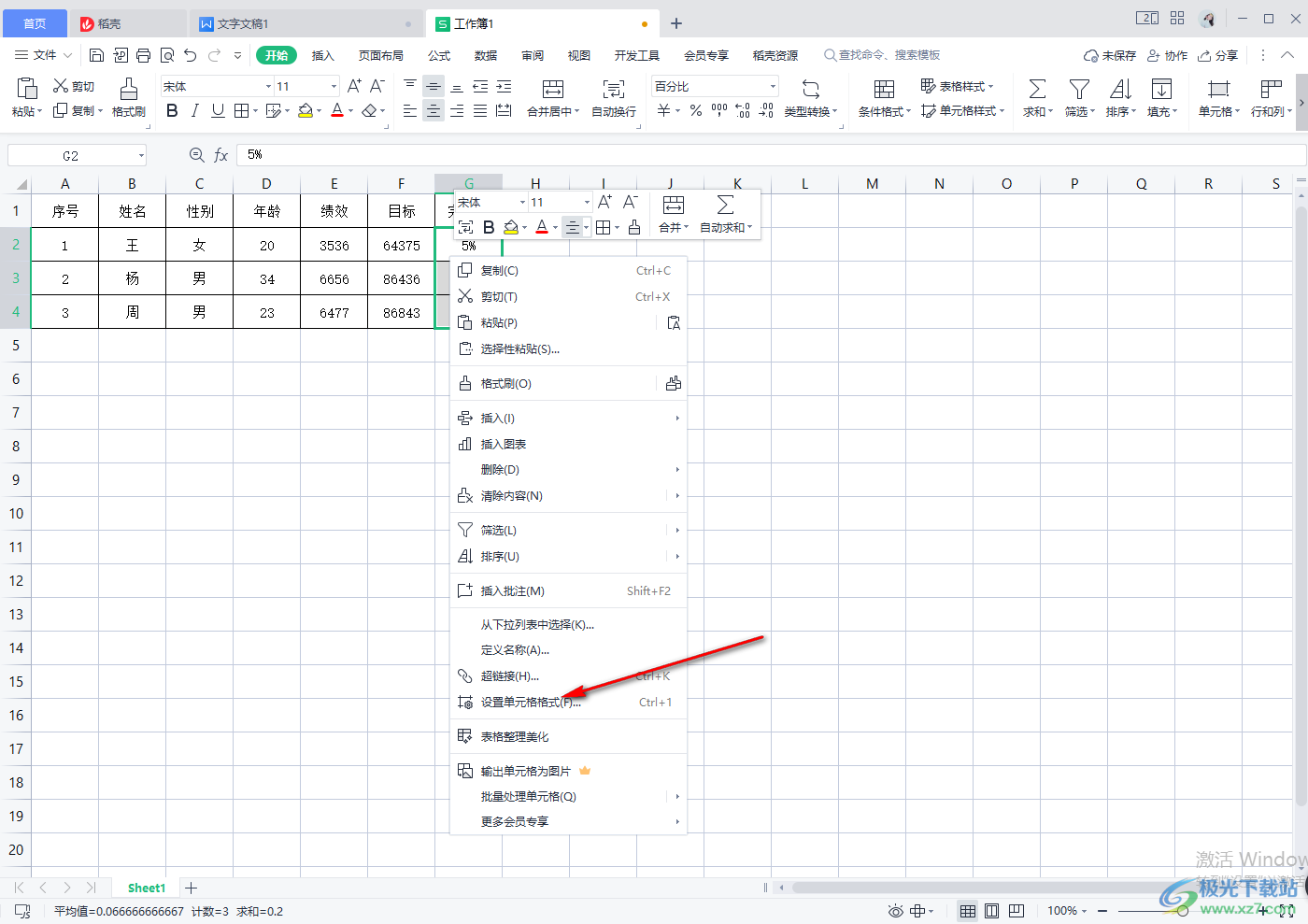The image size is (1308, 924).
Task: Click the ribbon Sort (排序) icon
Action: point(1120,89)
